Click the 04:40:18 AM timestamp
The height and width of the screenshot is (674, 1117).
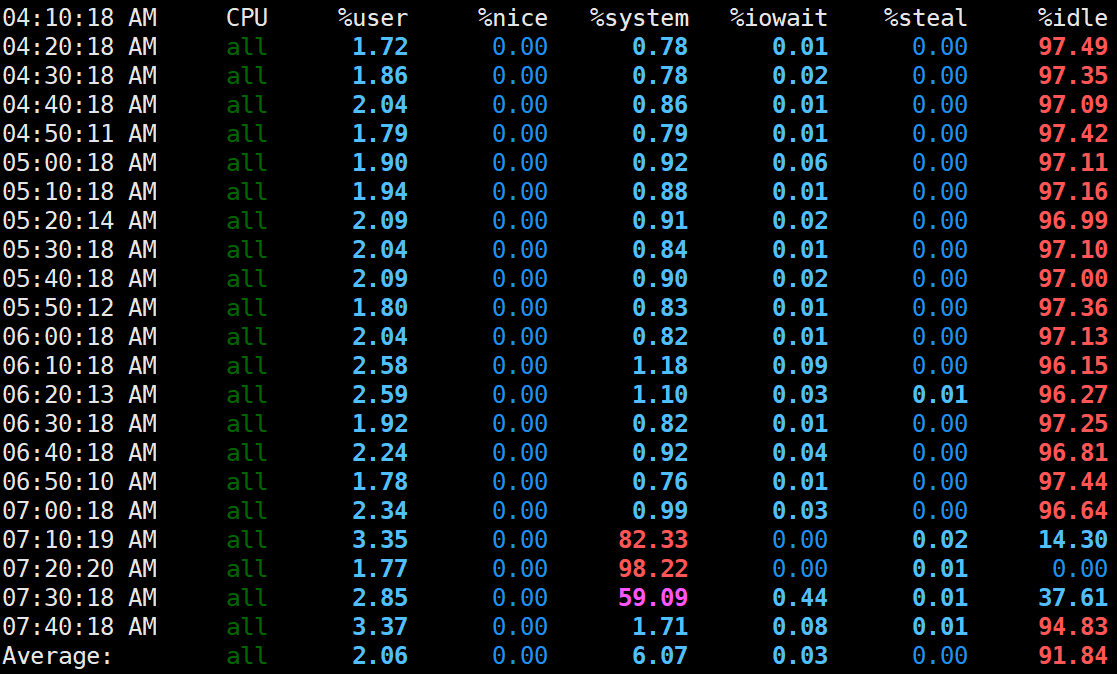coord(80,105)
